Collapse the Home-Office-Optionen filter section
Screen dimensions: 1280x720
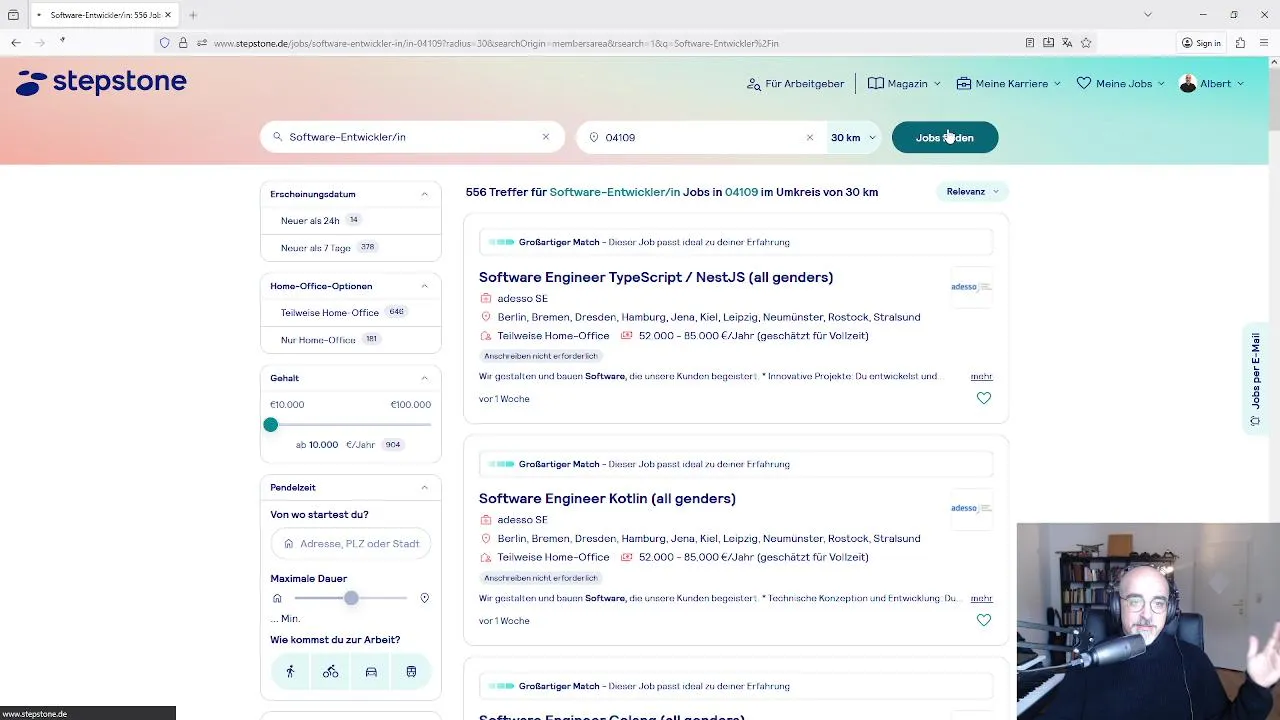[424, 286]
